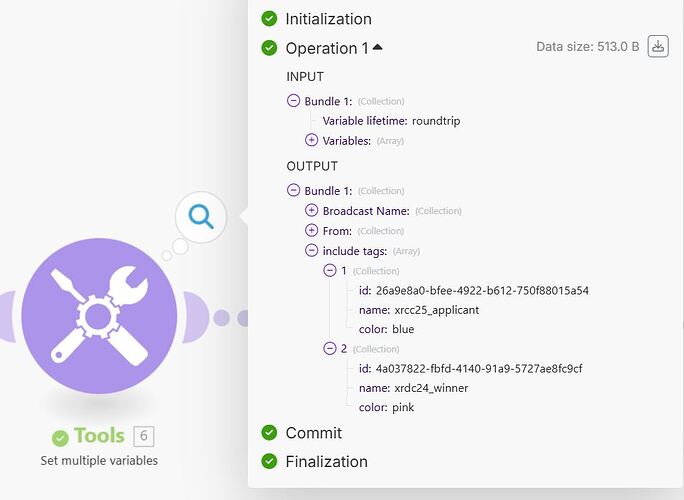Click the module's right connector handle
This screenshot has height=500, width=684.
click(194, 317)
